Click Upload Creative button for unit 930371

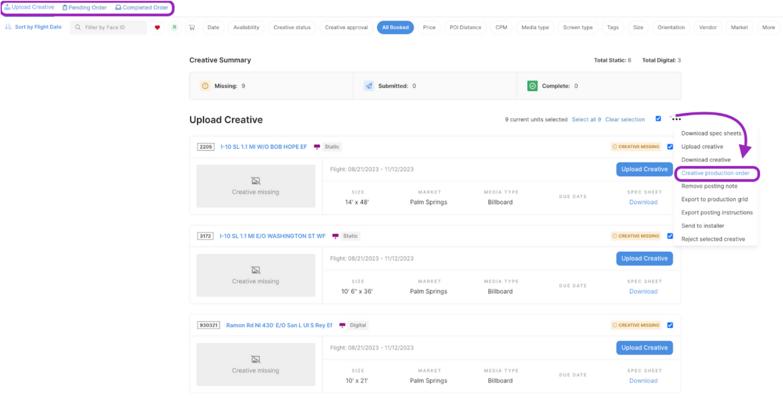[x=644, y=348]
